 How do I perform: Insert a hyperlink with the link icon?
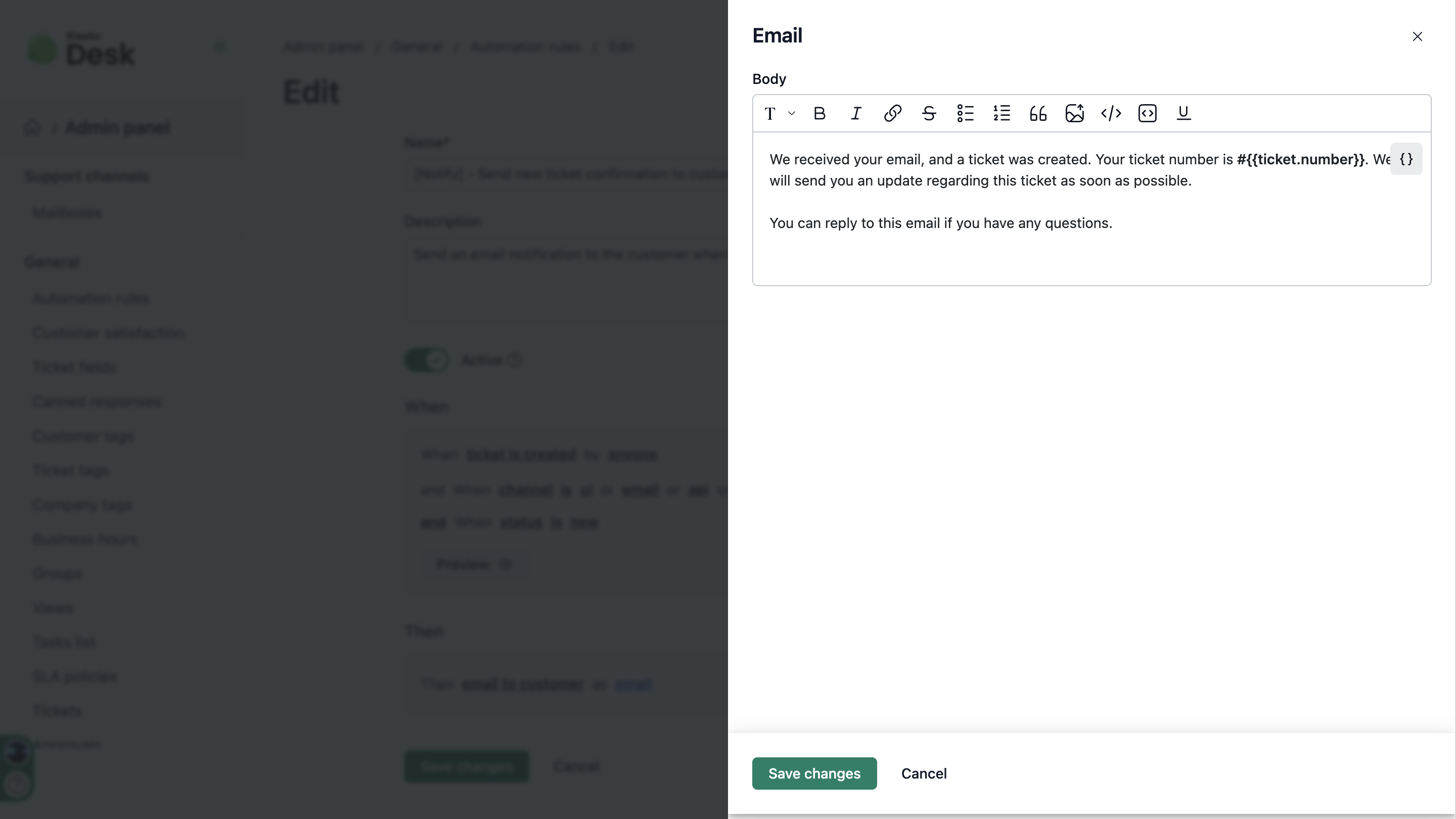tap(892, 114)
